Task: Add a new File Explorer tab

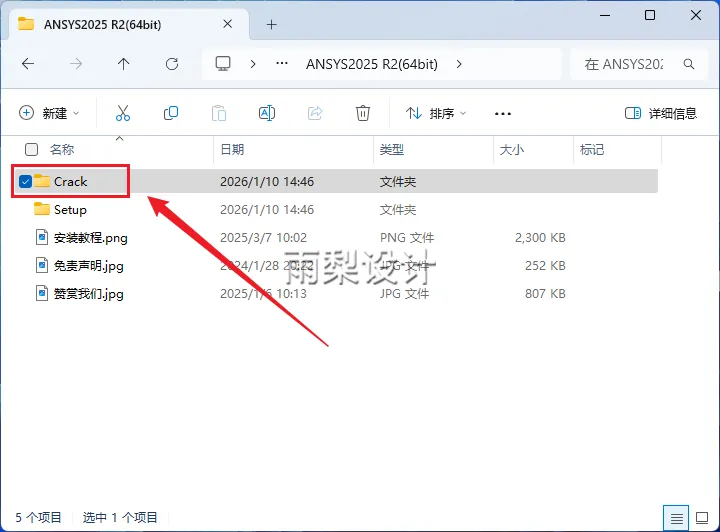Action: coord(271,24)
